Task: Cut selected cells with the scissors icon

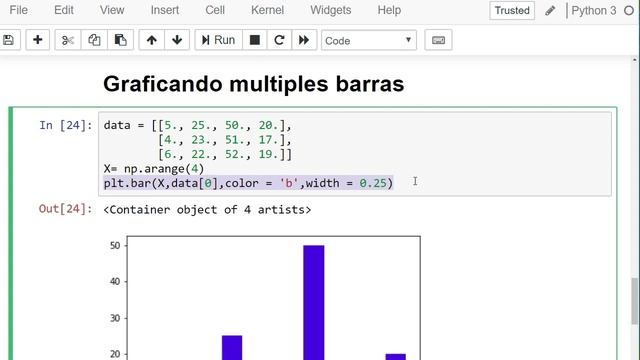Action: [x=68, y=40]
